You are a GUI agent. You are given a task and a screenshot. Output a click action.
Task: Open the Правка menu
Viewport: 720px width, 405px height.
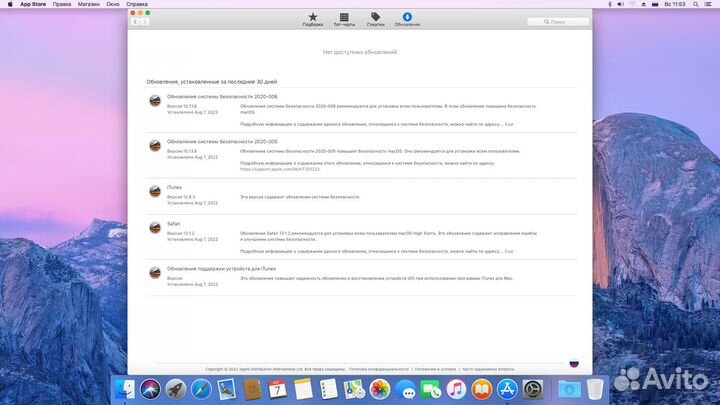[62, 4]
